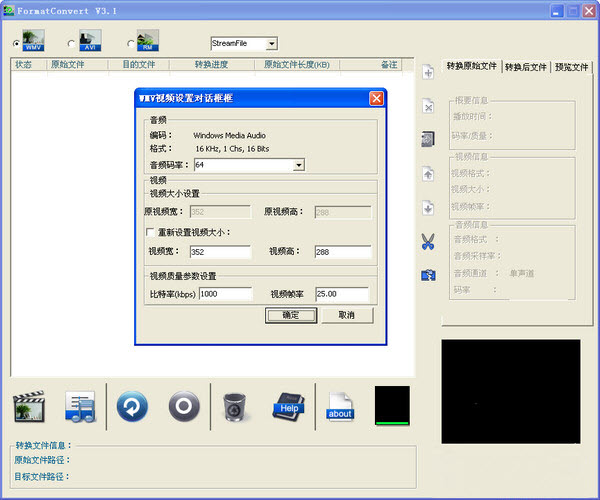
Task: Click the add file page icon
Action: pyautogui.click(x=428, y=72)
